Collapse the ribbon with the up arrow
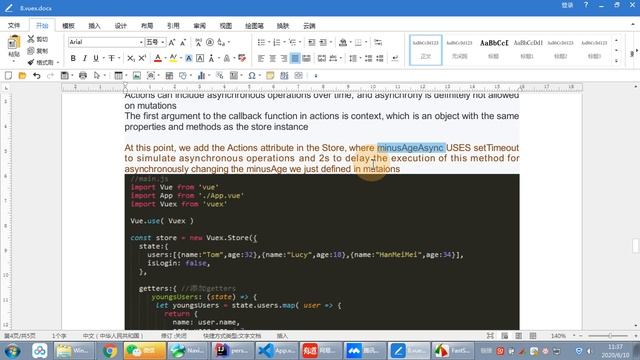Image resolution: width=640 pixels, height=360 pixels. click(x=633, y=25)
